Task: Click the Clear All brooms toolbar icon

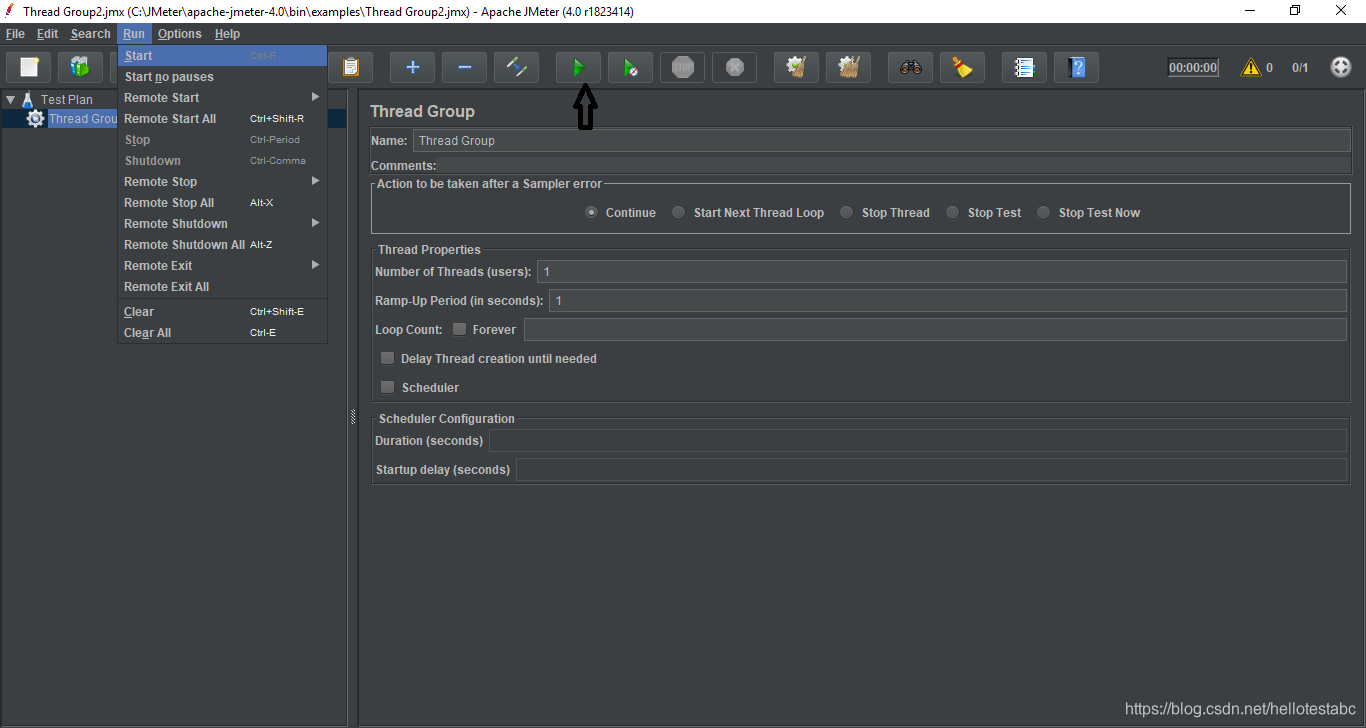Action: (x=848, y=68)
